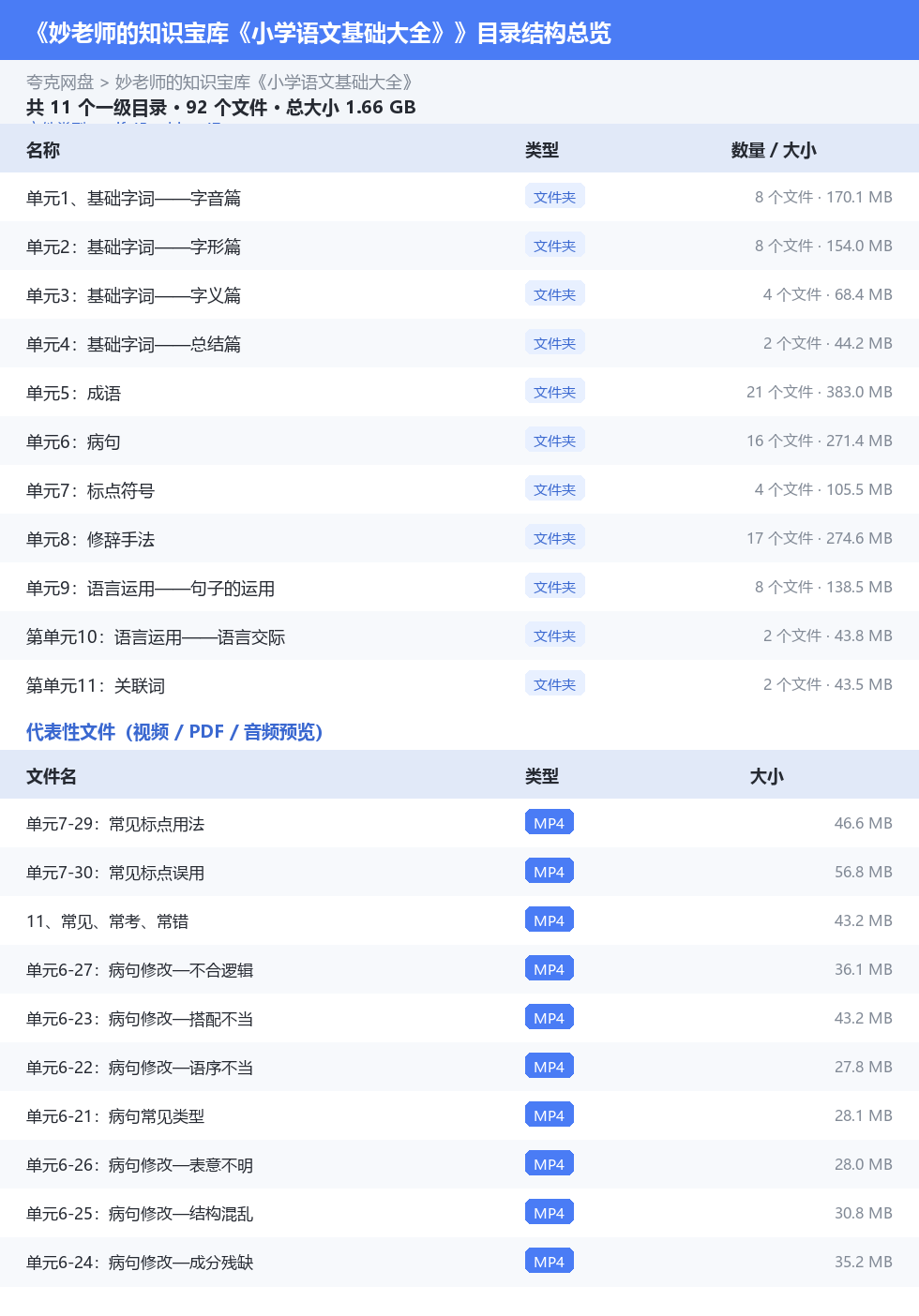Open the 单元6：病句 folder
919x1316 pixels.
[73, 441]
